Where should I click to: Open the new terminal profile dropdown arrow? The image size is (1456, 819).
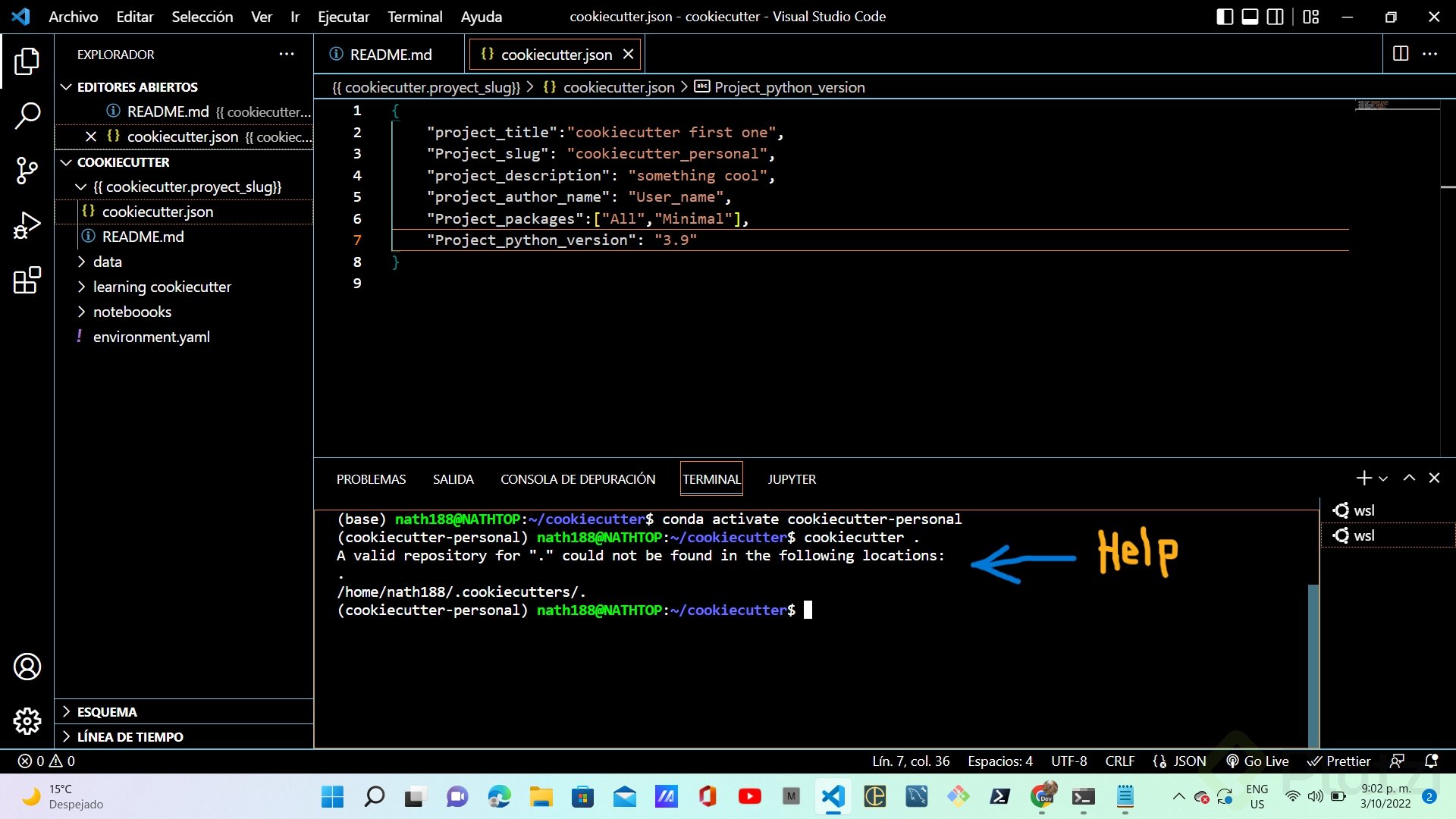[x=1383, y=479]
